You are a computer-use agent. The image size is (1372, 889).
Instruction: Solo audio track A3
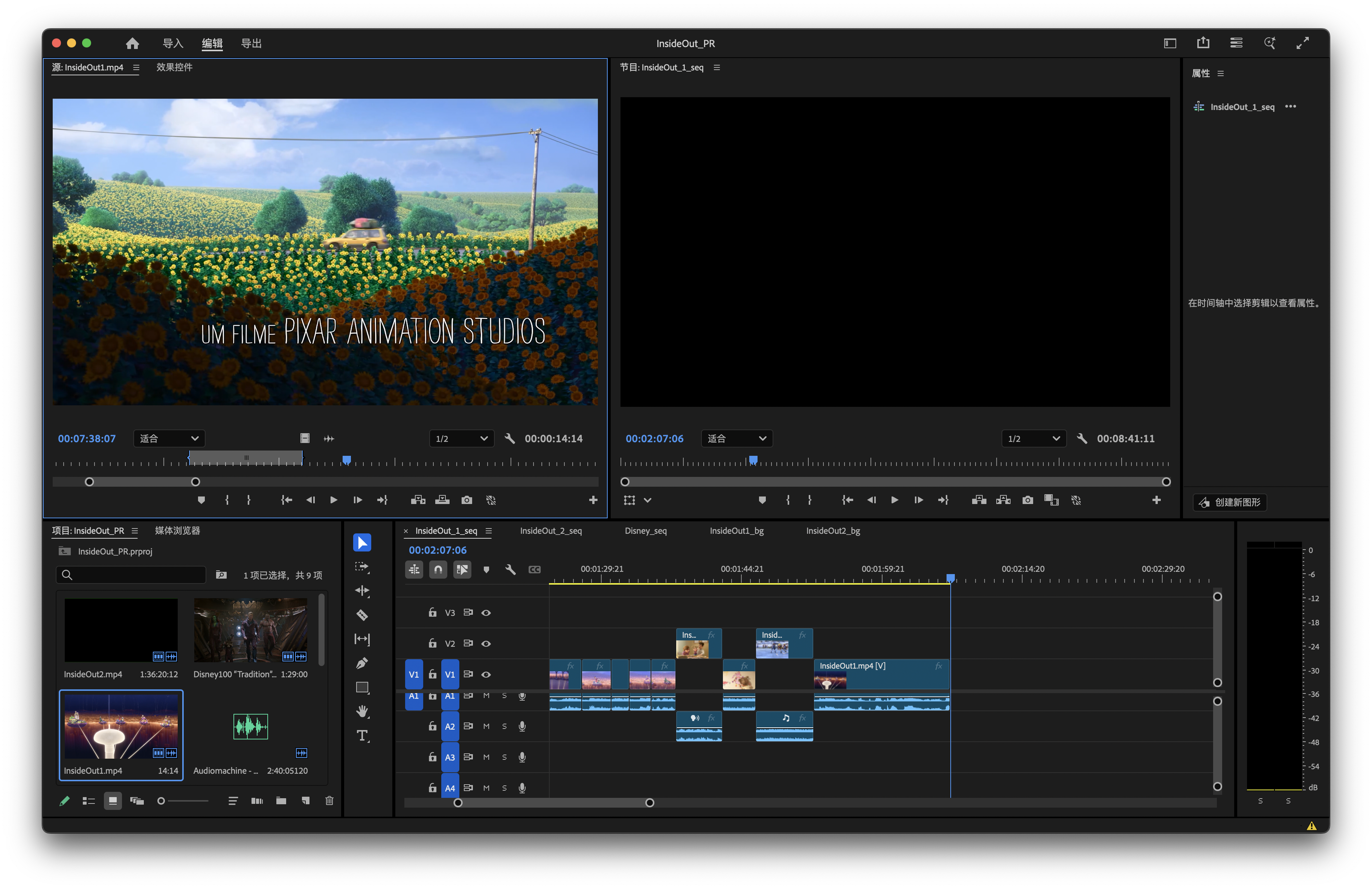(x=505, y=758)
